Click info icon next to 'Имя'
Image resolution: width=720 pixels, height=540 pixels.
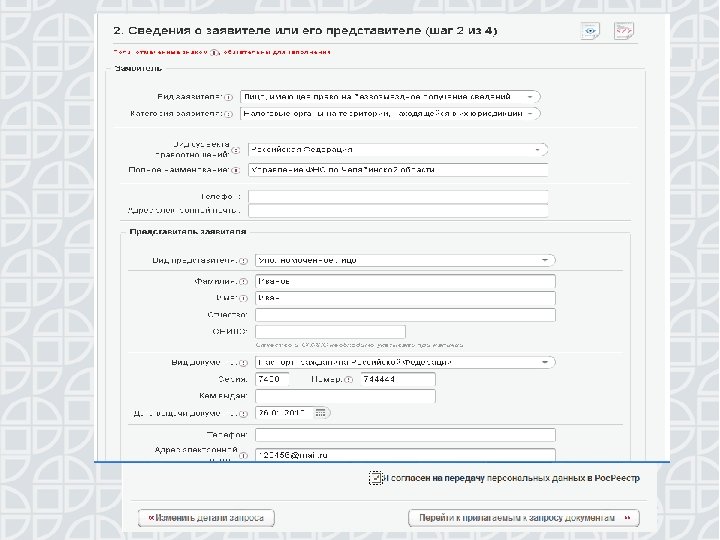[243, 298]
